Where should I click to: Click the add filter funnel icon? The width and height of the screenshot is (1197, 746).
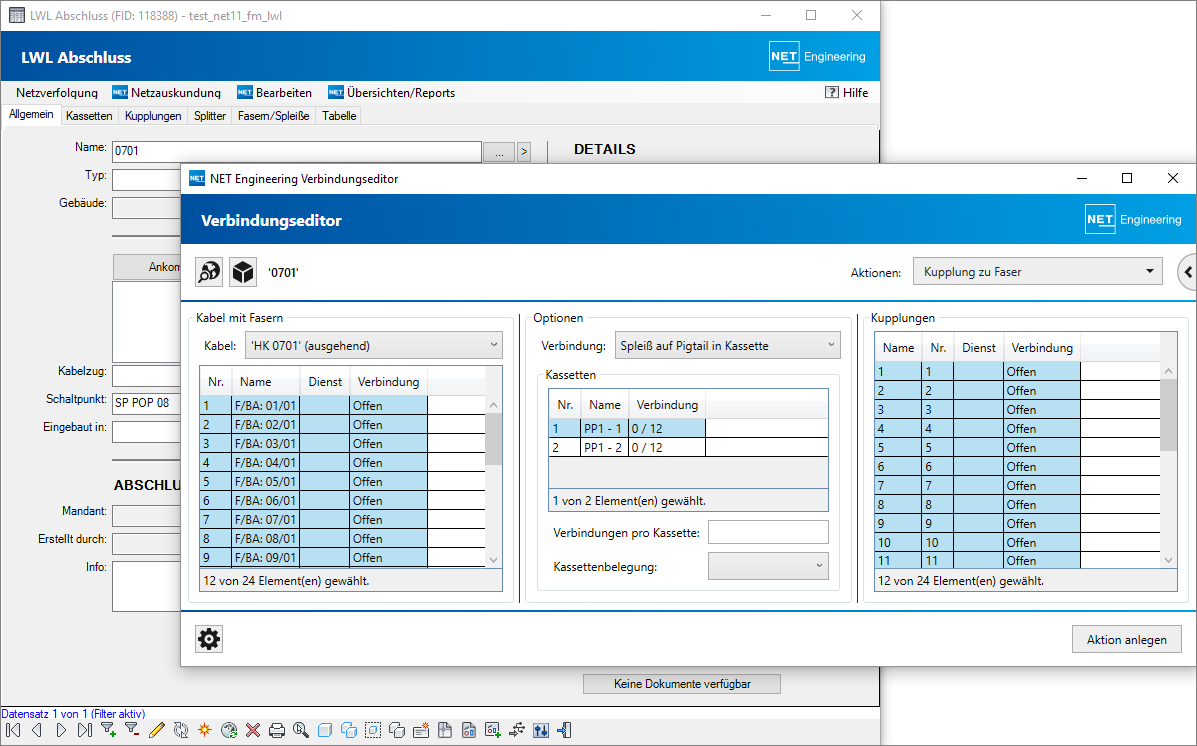click(x=109, y=730)
